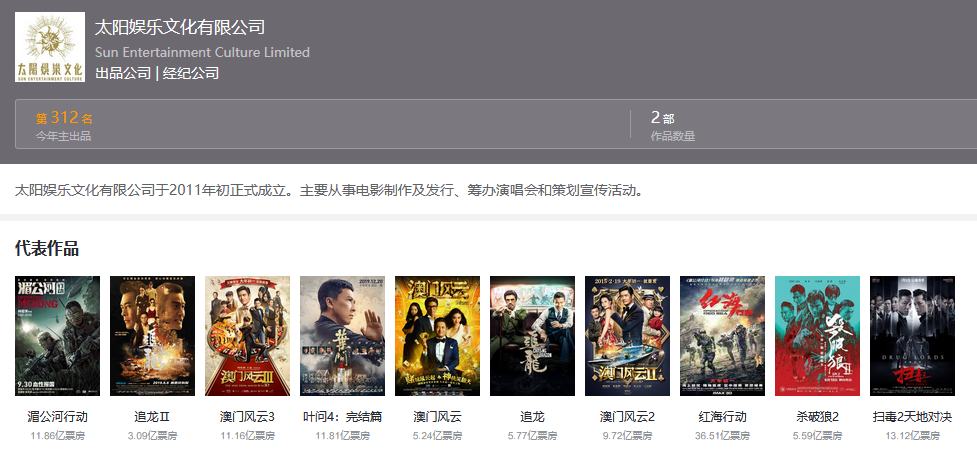Click the 36.51亿票房 box office text

point(723,436)
